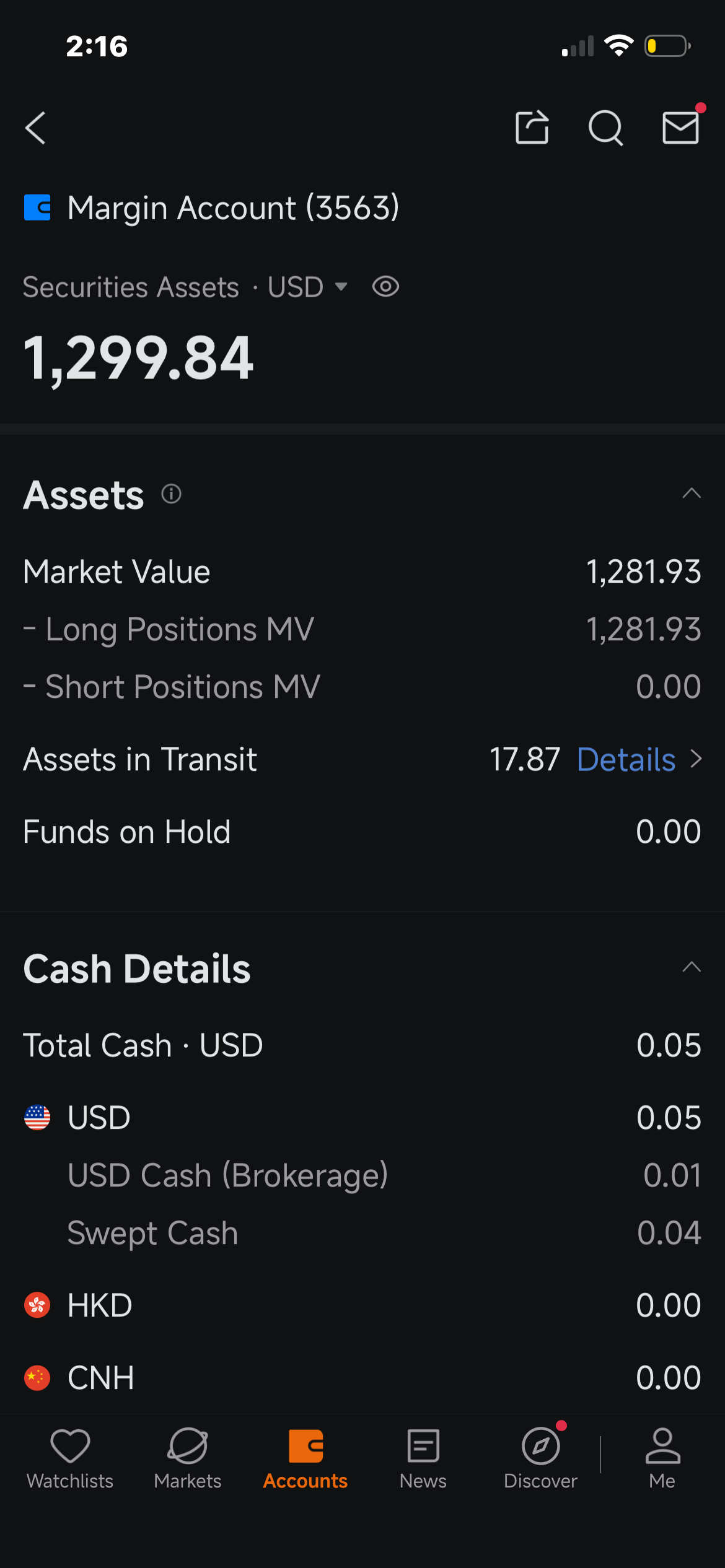
Task: Open the Discover tab
Action: click(x=540, y=1458)
